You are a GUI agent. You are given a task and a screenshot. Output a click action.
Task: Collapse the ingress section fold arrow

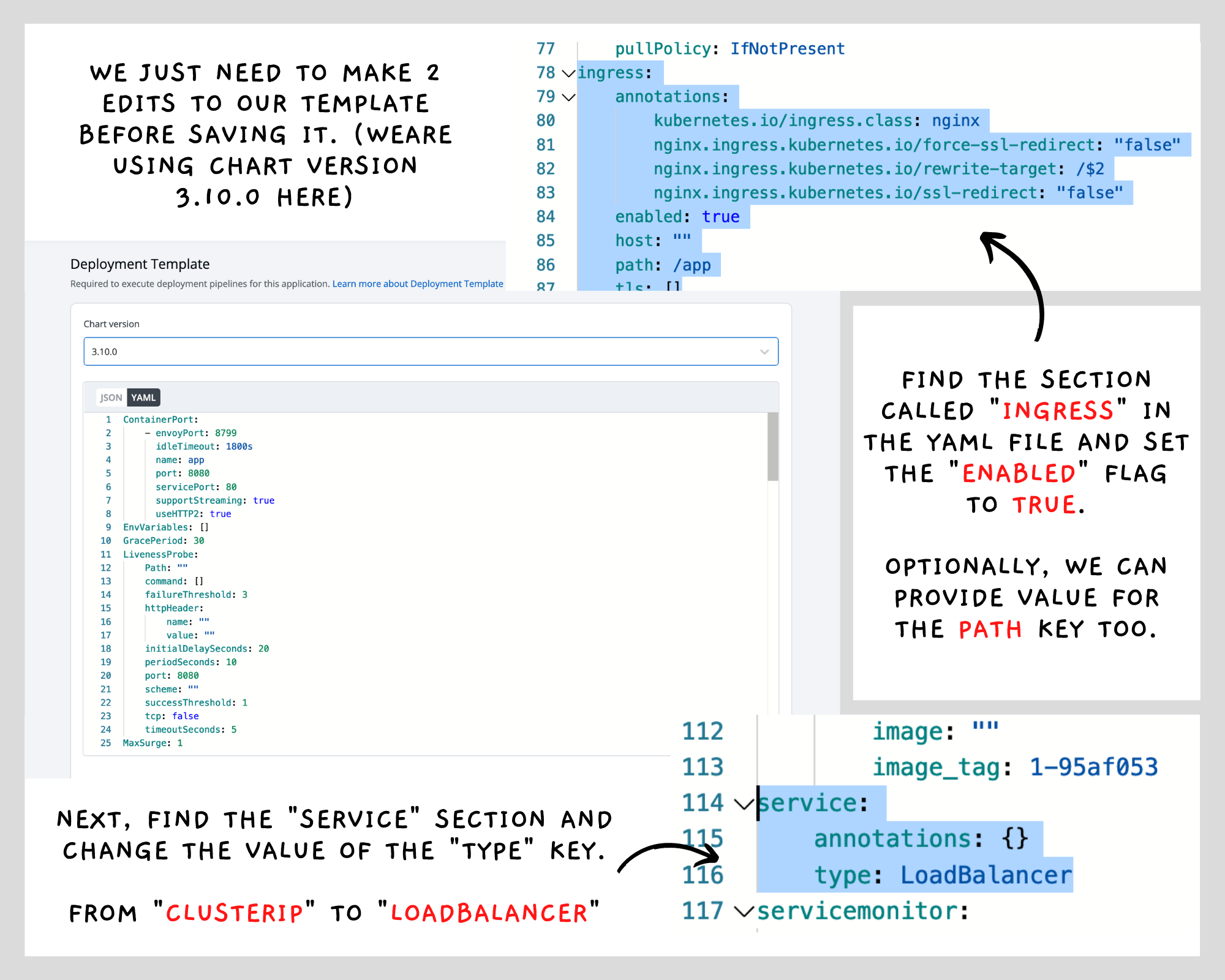568,73
